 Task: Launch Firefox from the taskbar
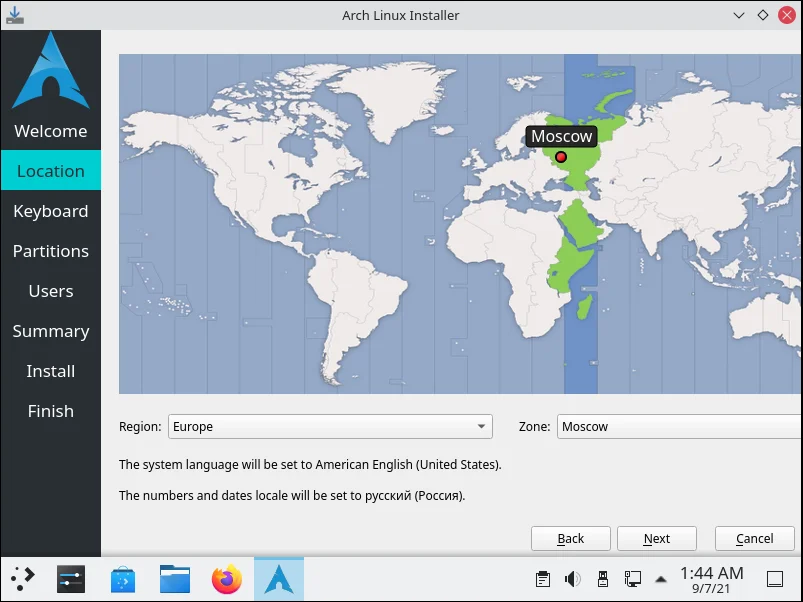227,578
